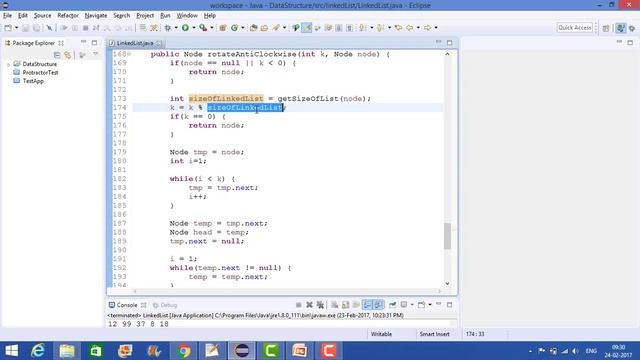640x360 pixels.
Task: Open the Open Console dropdown arrow
Action: [430, 305]
